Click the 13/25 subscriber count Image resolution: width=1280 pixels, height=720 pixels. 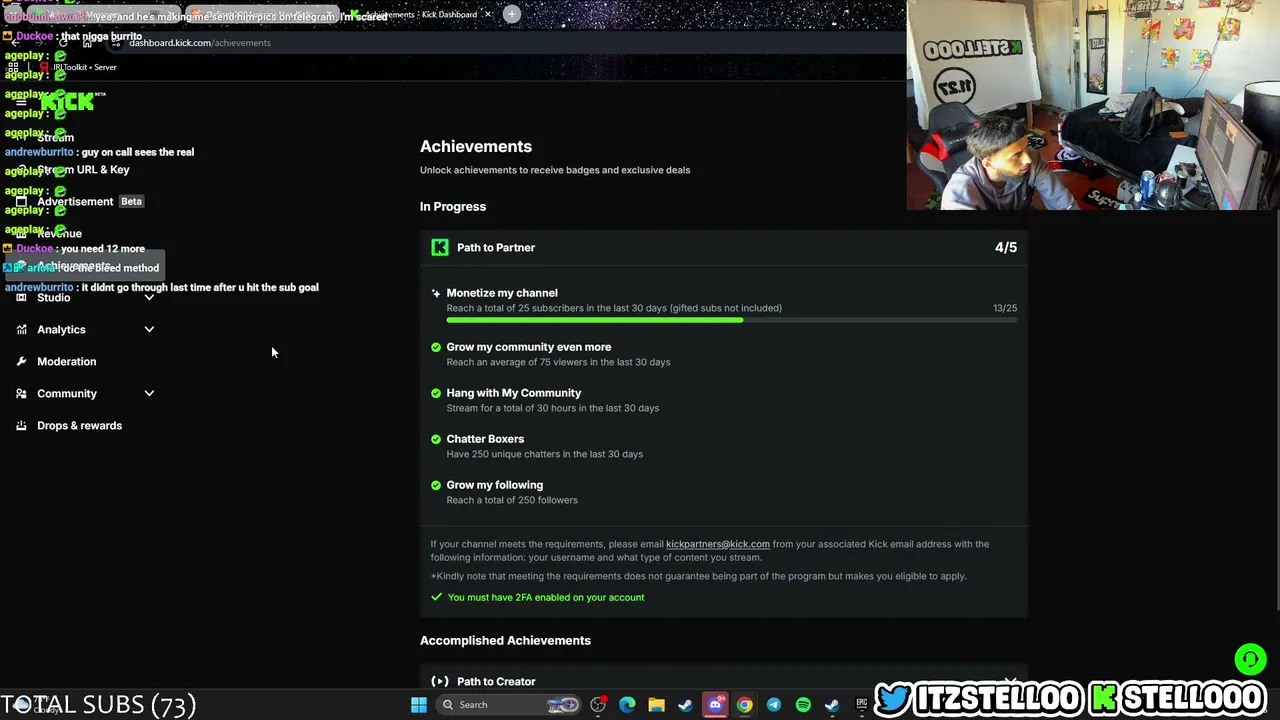point(1005,308)
